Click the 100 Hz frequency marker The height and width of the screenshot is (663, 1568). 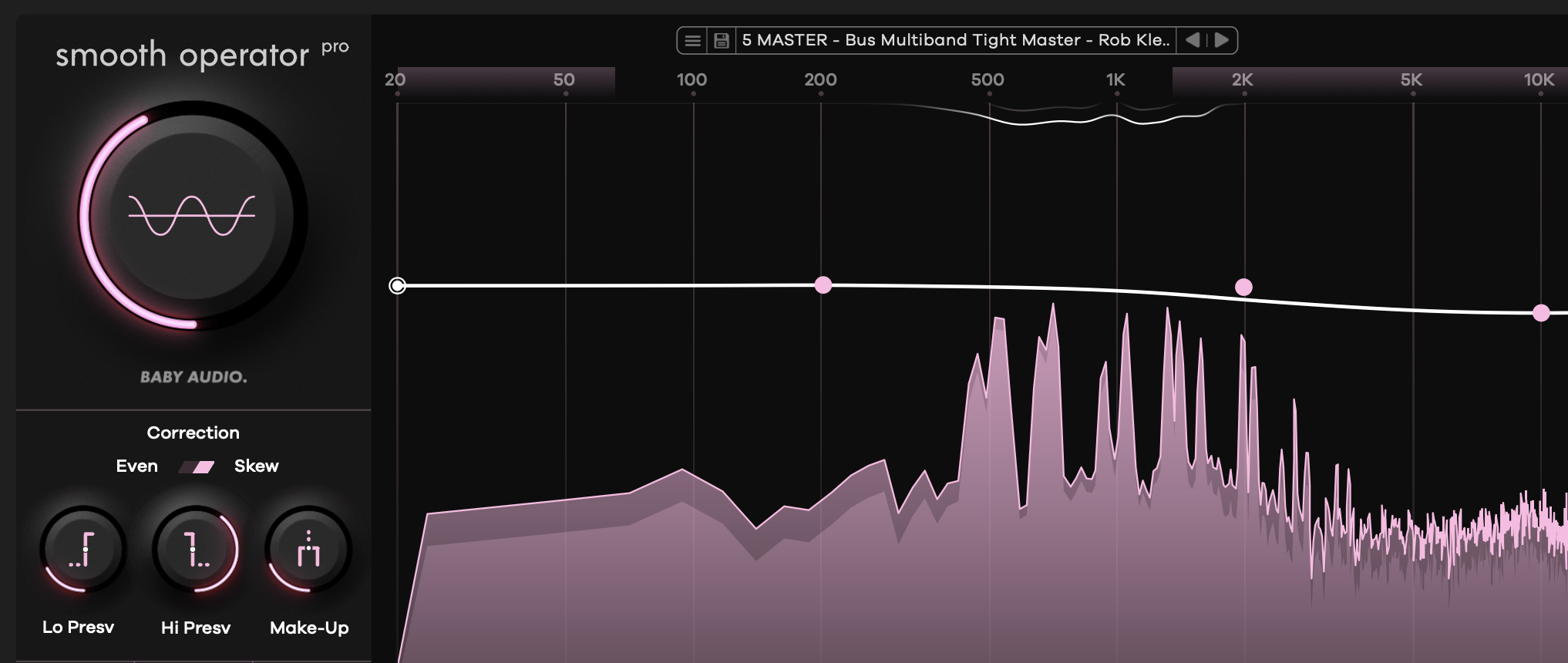click(691, 79)
